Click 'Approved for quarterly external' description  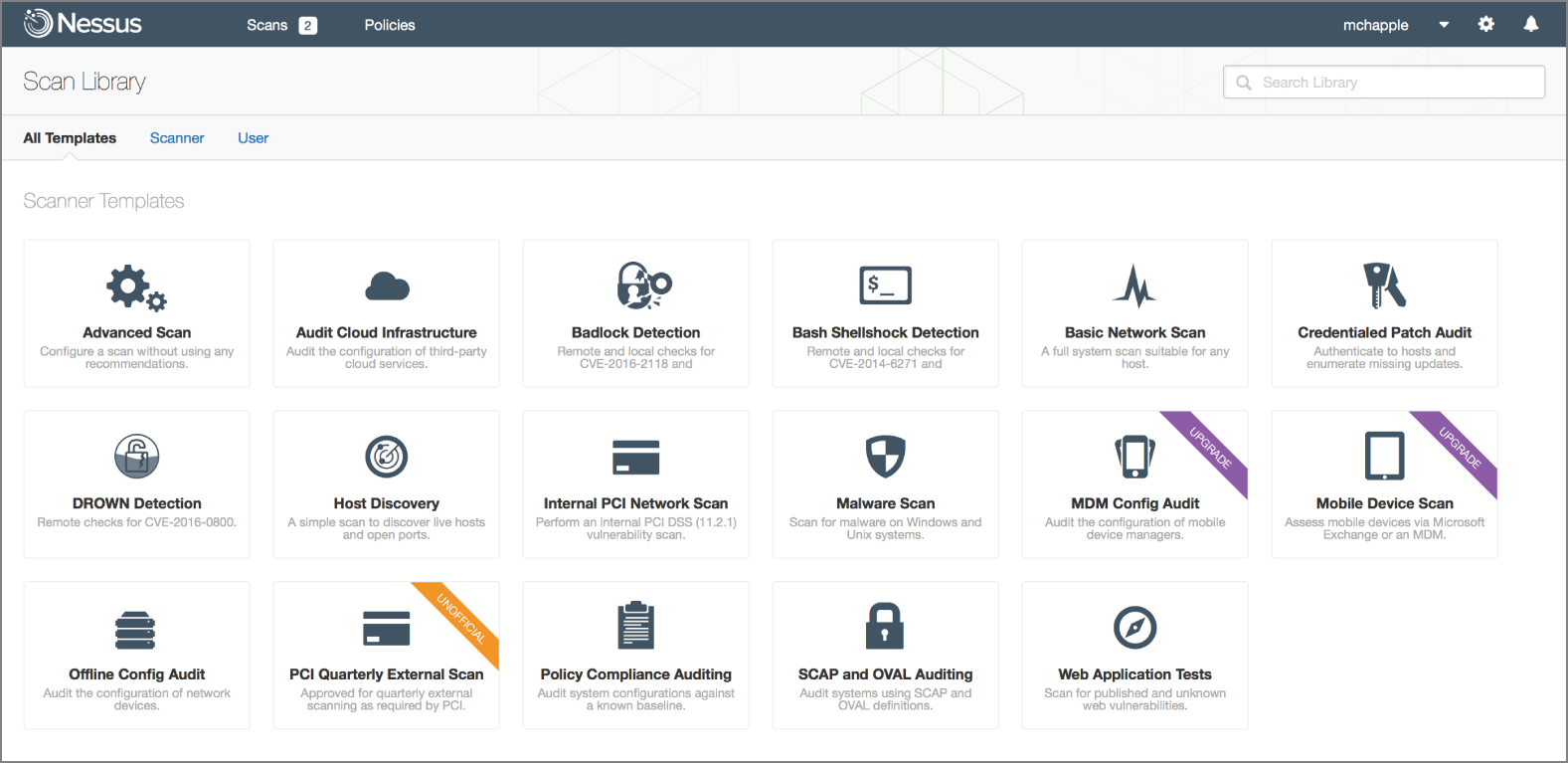387,699
